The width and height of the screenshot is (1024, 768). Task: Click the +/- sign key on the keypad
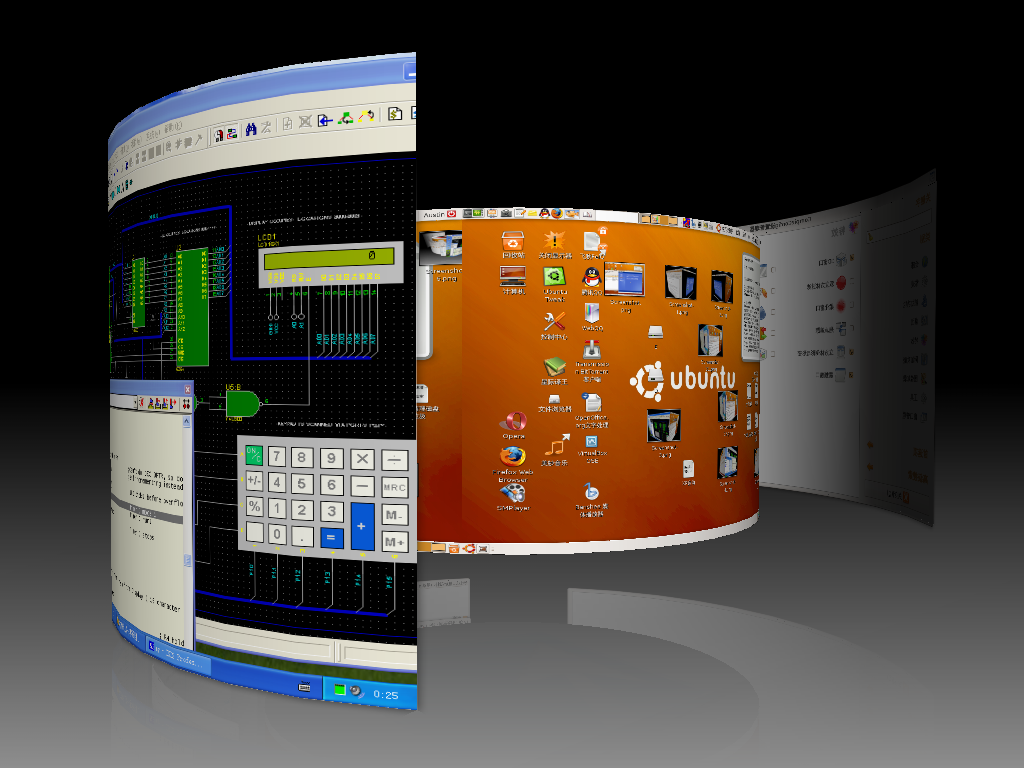pyautogui.click(x=253, y=481)
